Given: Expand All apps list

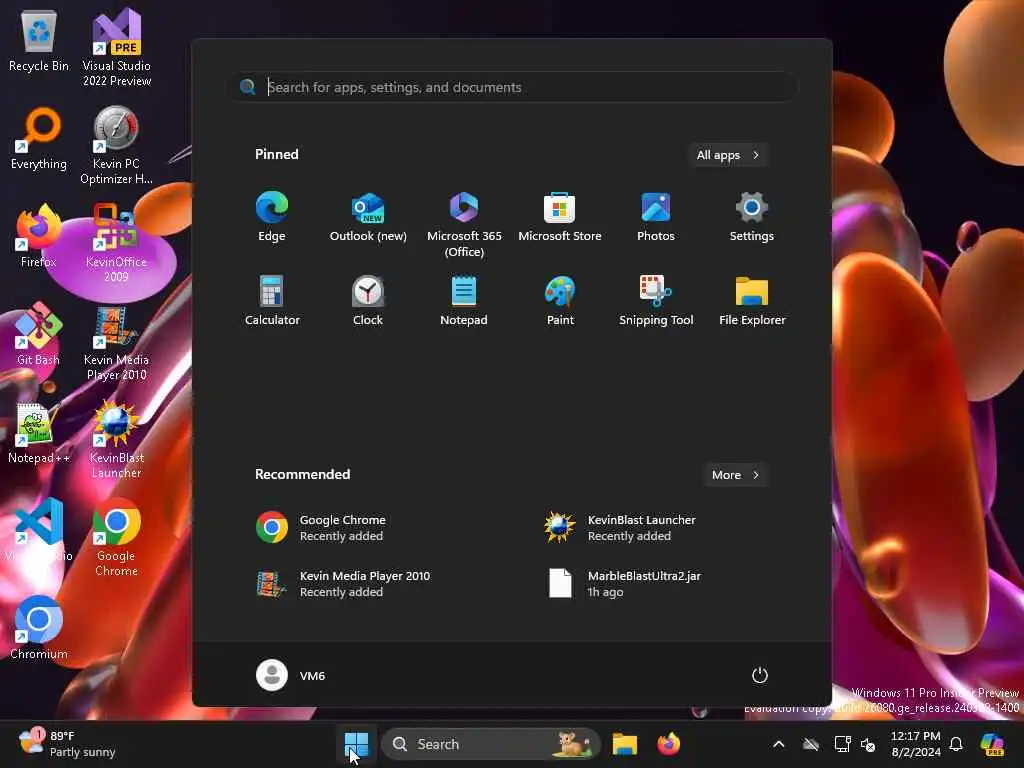Looking at the screenshot, I should [728, 155].
